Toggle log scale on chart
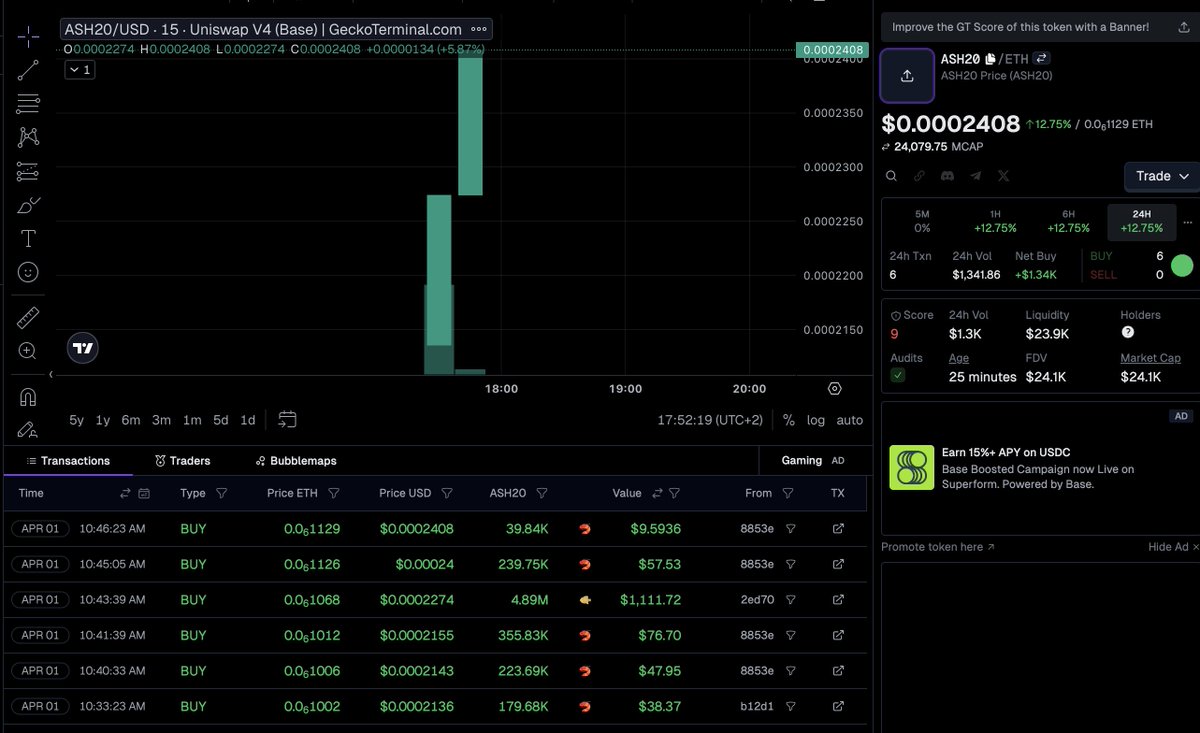 coord(816,420)
